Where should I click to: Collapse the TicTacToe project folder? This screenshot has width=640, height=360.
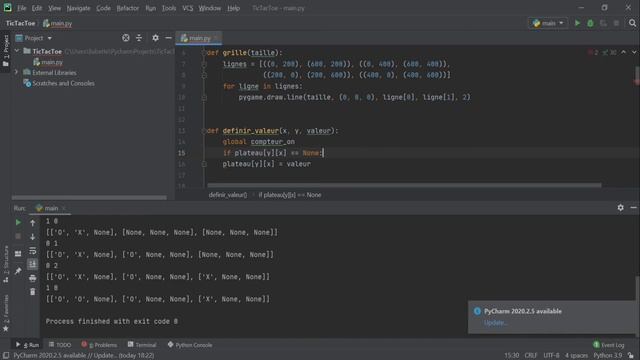(x=17, y=51)
